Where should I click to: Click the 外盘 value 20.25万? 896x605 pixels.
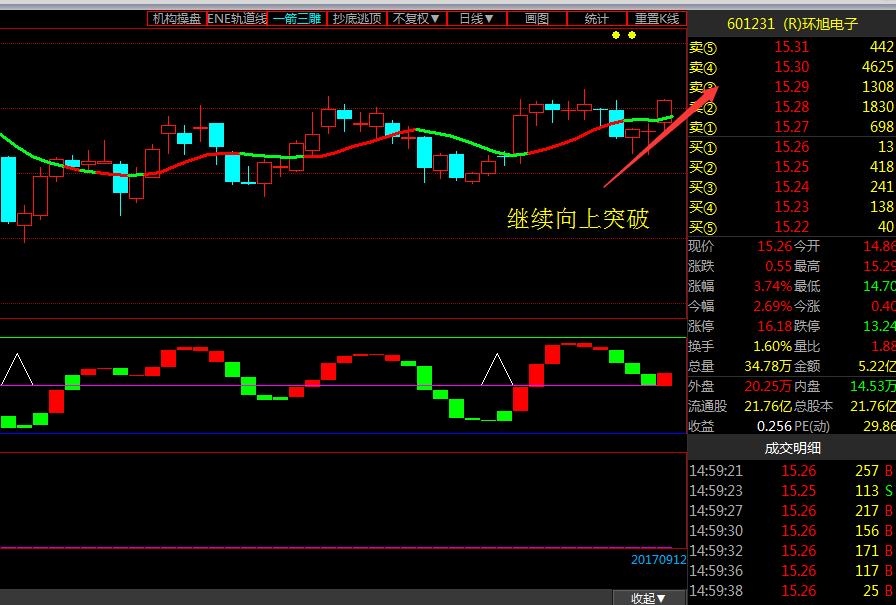click(x=768, y=386)
